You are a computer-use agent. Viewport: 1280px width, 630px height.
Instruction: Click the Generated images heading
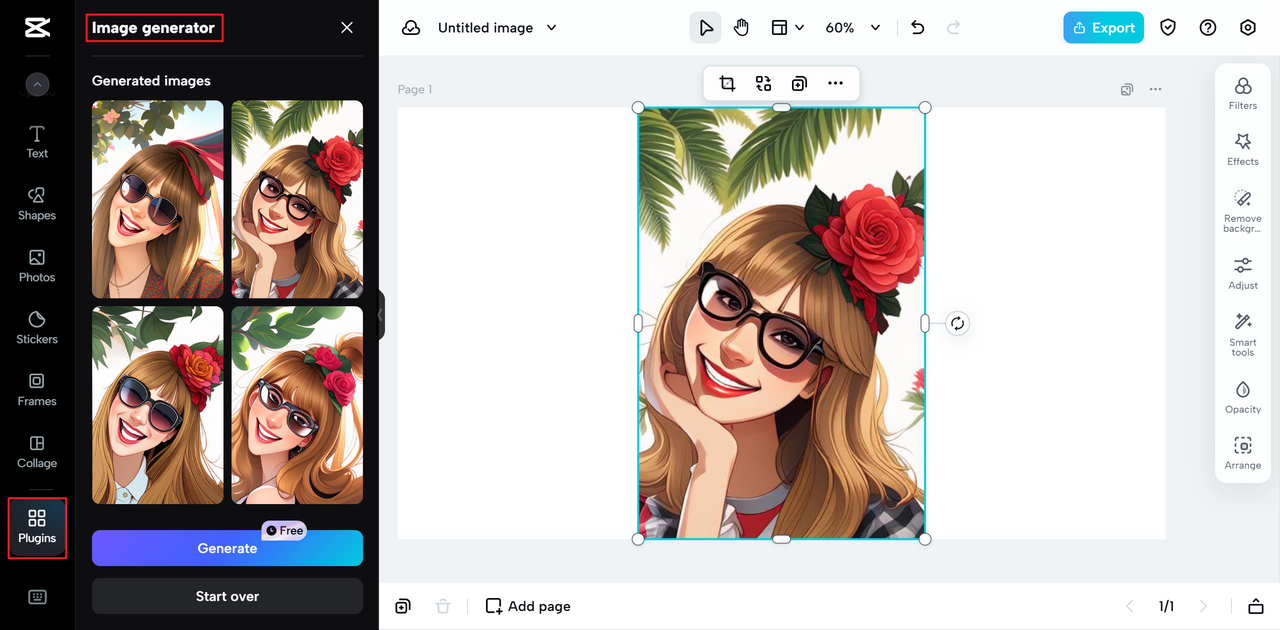(x=151, y=81)
